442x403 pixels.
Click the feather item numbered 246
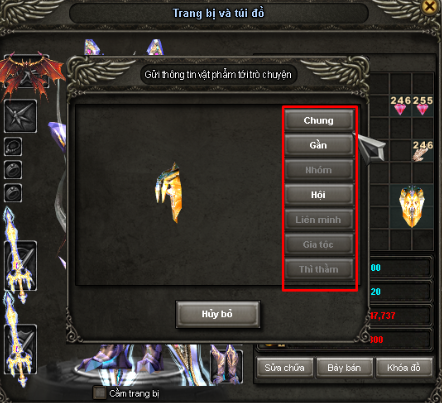[x=422, y=151]
